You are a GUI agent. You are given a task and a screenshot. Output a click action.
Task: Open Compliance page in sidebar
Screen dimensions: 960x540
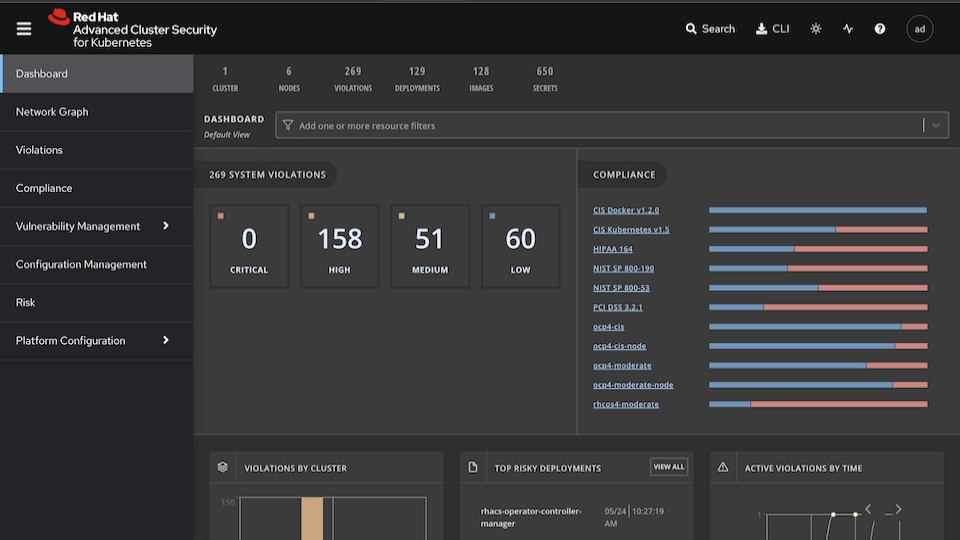[x=97, y=188]
